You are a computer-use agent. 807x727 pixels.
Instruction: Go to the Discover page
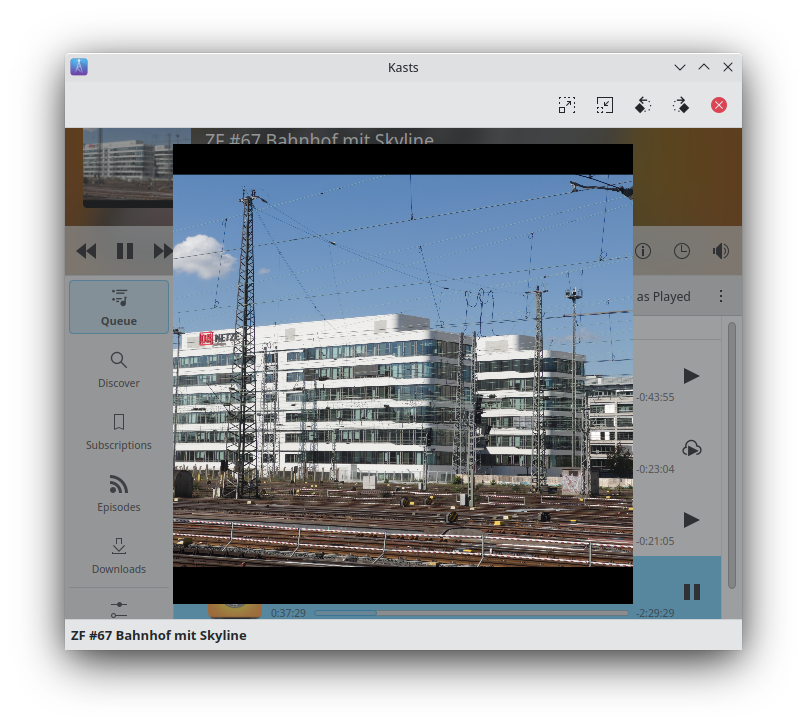point(119,369)
